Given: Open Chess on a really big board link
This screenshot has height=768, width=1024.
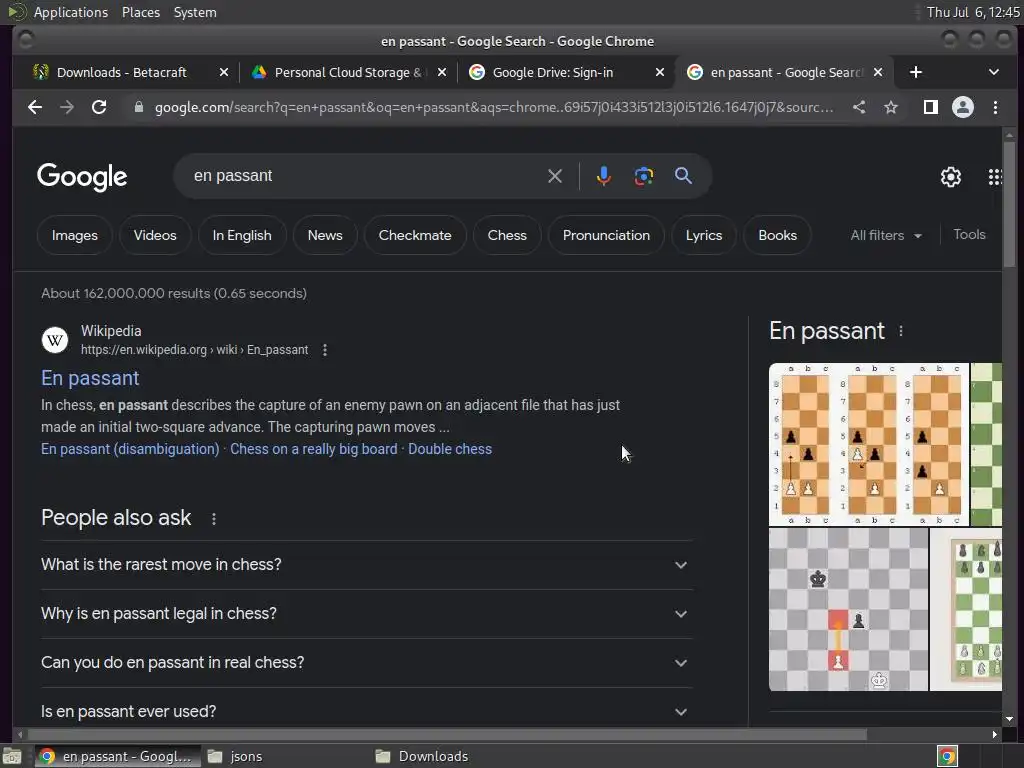Looking at the screenshot, I should (x=313, y=449).
